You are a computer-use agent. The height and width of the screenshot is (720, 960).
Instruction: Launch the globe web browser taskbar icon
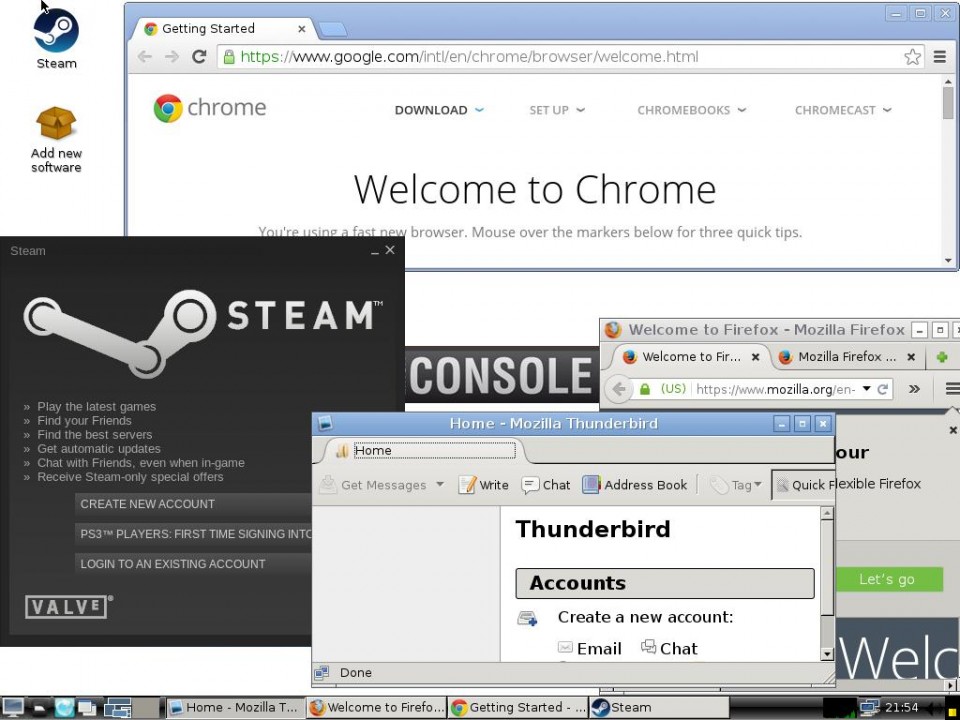[63, 708]
